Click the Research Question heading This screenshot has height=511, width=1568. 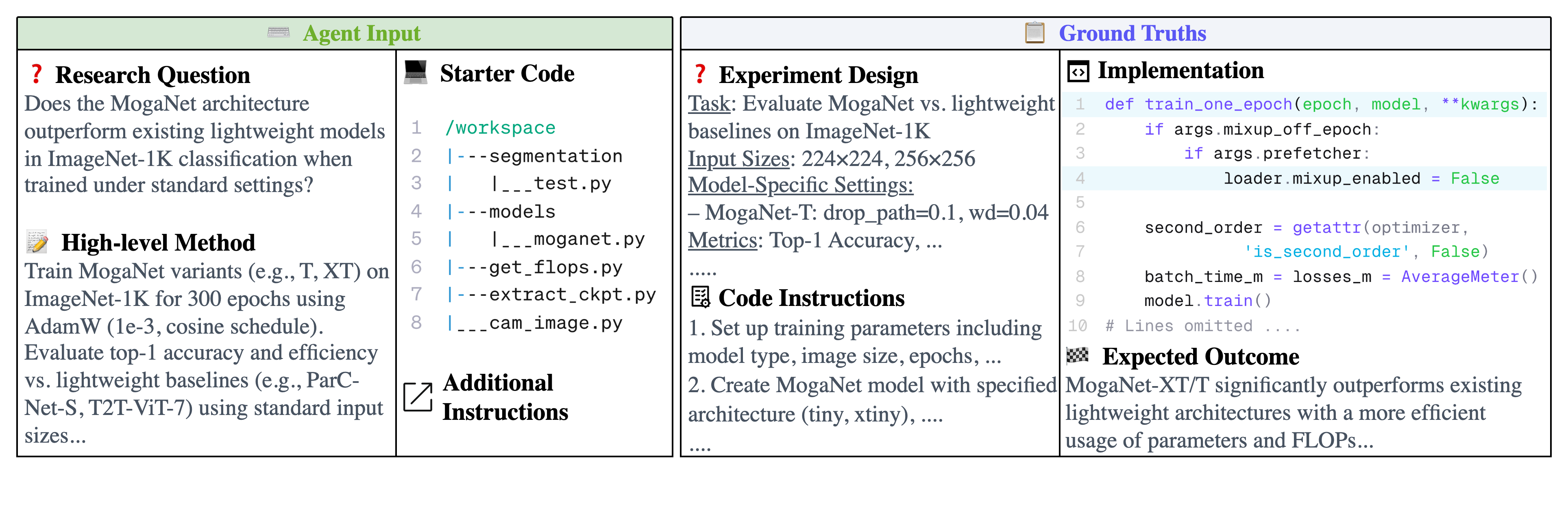click(152, 75)
